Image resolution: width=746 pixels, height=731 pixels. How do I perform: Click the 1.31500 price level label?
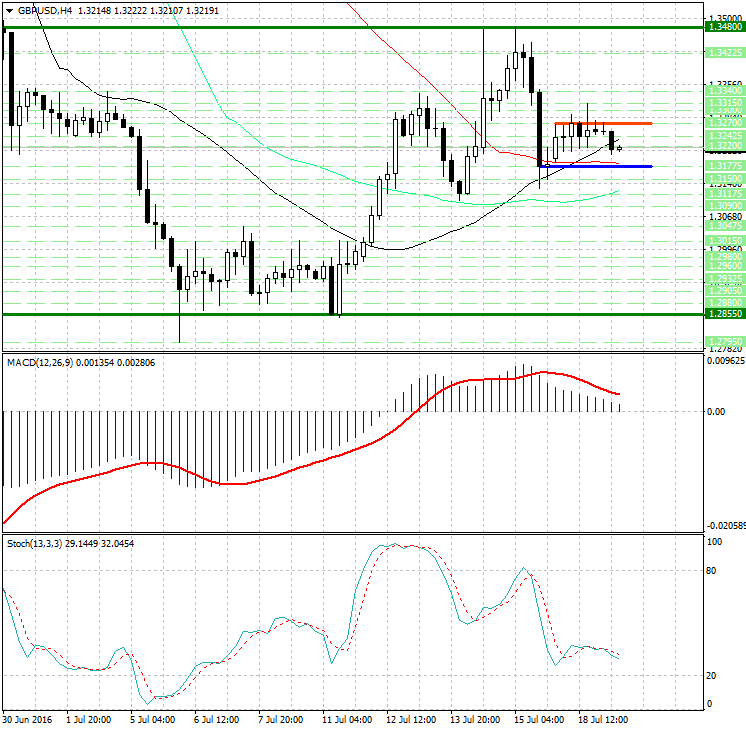pyautogui.click(x=725, y=178)
